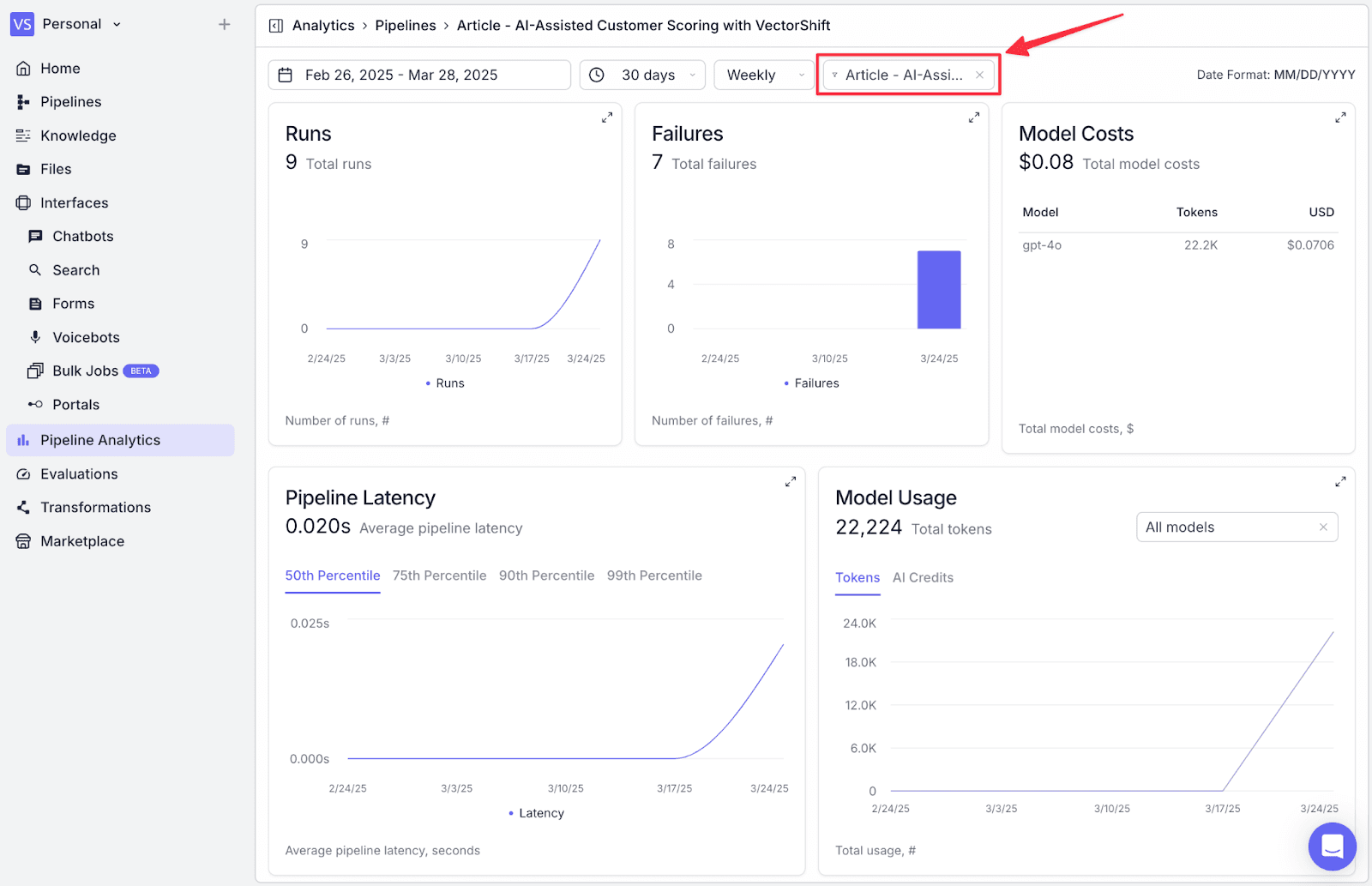Click the Voicebots microphone icon
This screenshot has height=886, width=1372.
pos(35,337)
